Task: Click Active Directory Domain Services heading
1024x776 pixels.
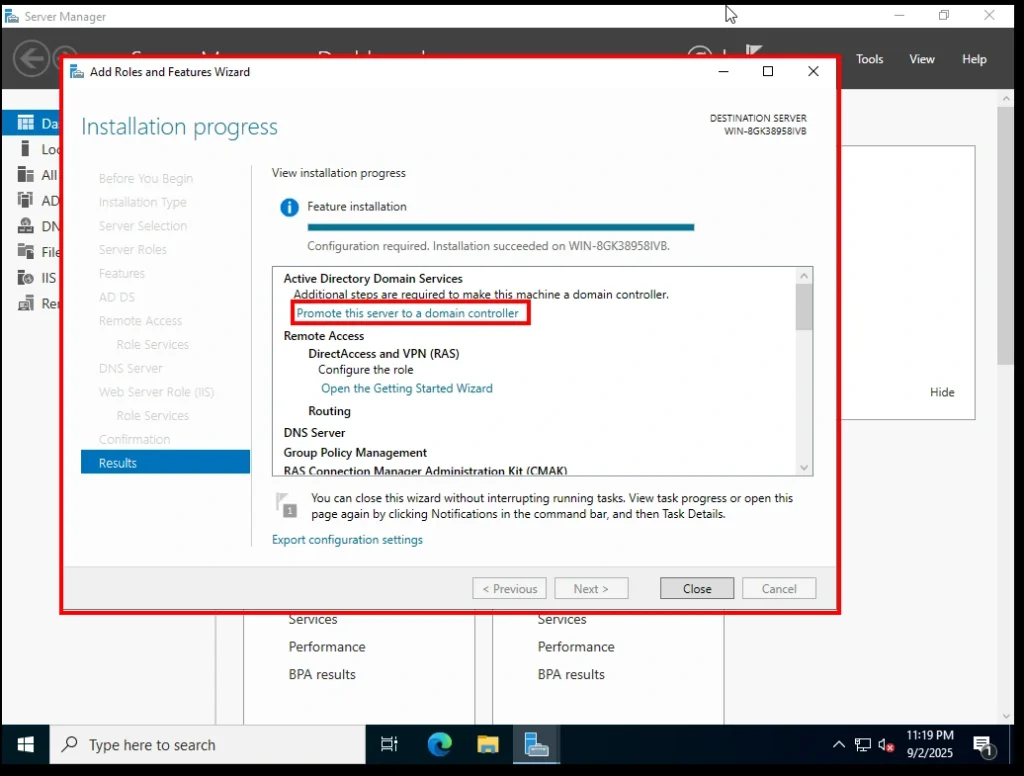Action: point(372,278)
